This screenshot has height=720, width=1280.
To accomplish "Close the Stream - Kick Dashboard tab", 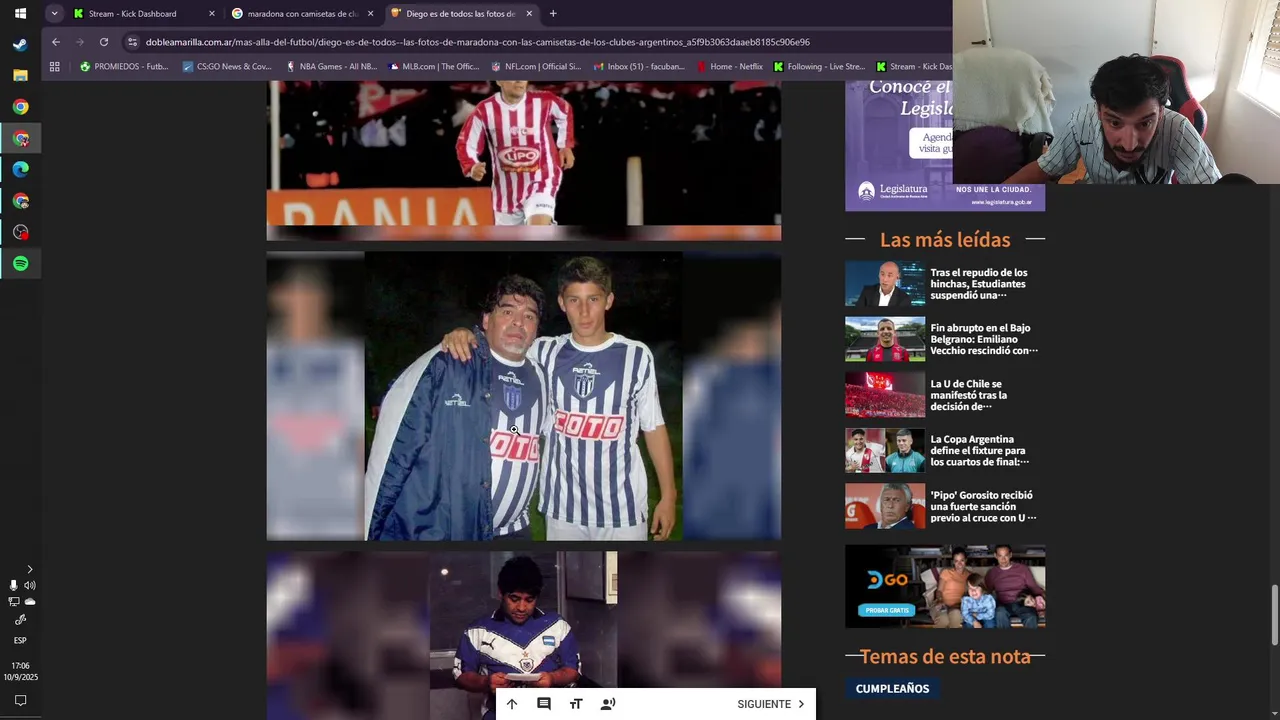I will [x=212, y=14].
